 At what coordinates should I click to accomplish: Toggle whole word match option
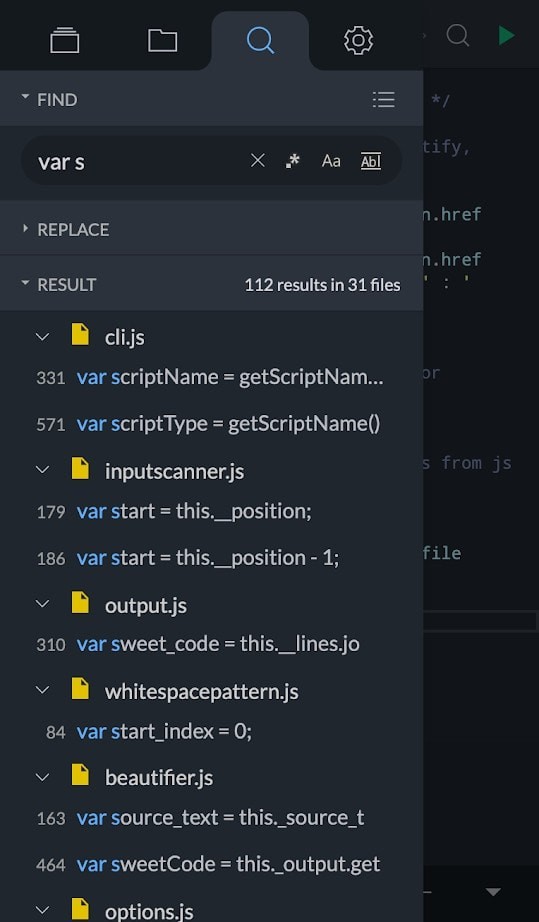[370, 161]
